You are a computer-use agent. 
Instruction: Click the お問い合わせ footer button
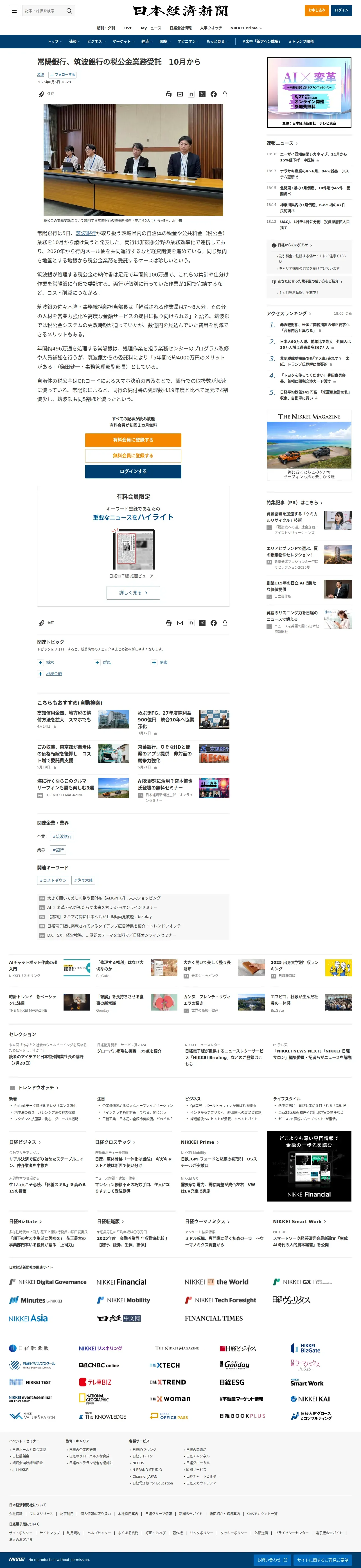coord(272,1560)
